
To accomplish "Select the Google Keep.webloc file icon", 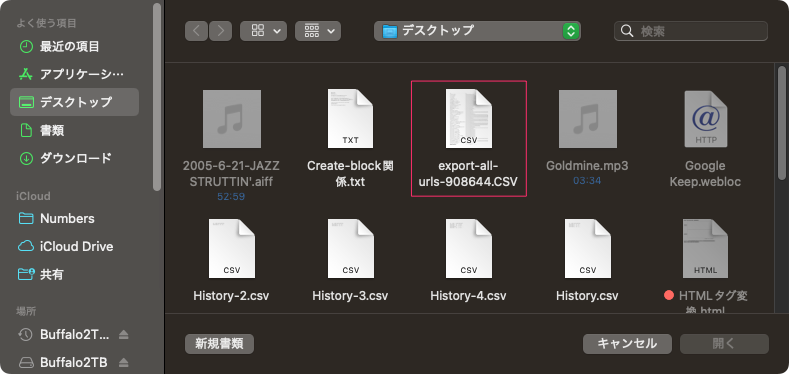I will 705,119.
